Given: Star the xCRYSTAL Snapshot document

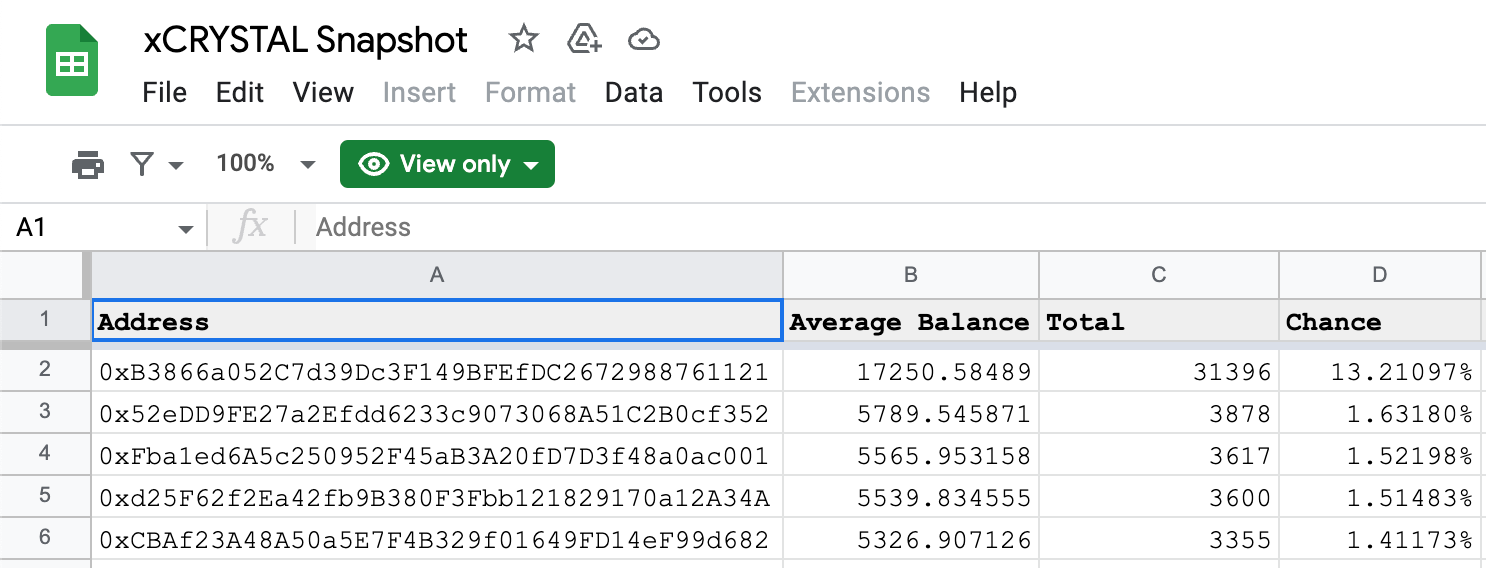Looking at the screenshot, I should coord(524,40).
